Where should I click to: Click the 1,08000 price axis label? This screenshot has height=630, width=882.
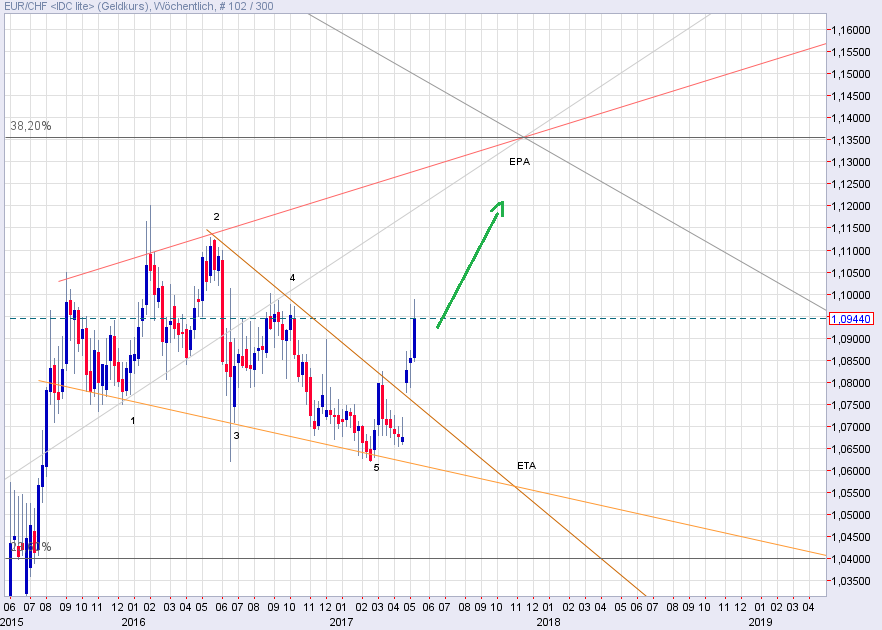850,383
